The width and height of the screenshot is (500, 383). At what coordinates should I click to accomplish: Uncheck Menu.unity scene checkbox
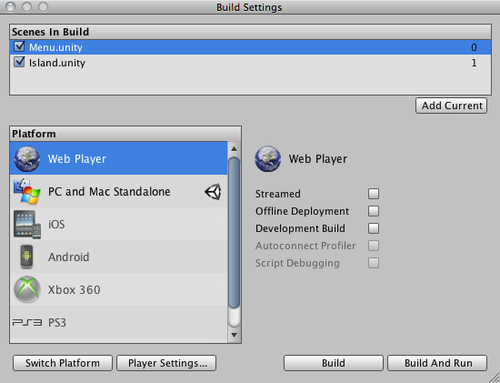pos(19,47)
